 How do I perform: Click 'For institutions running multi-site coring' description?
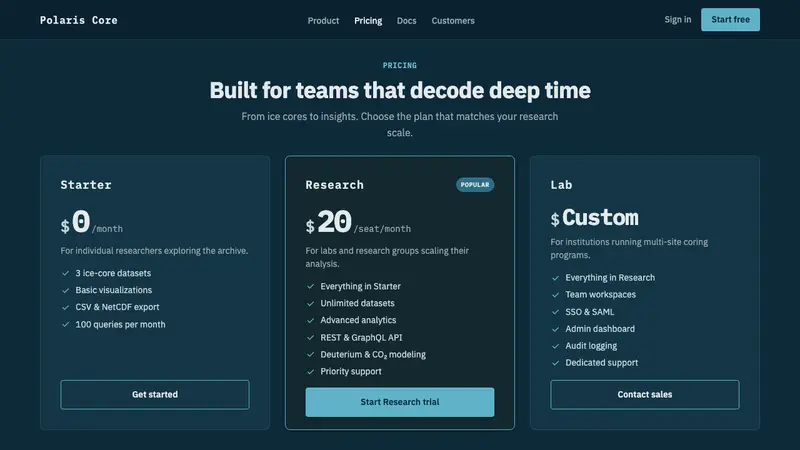[629, 248]
